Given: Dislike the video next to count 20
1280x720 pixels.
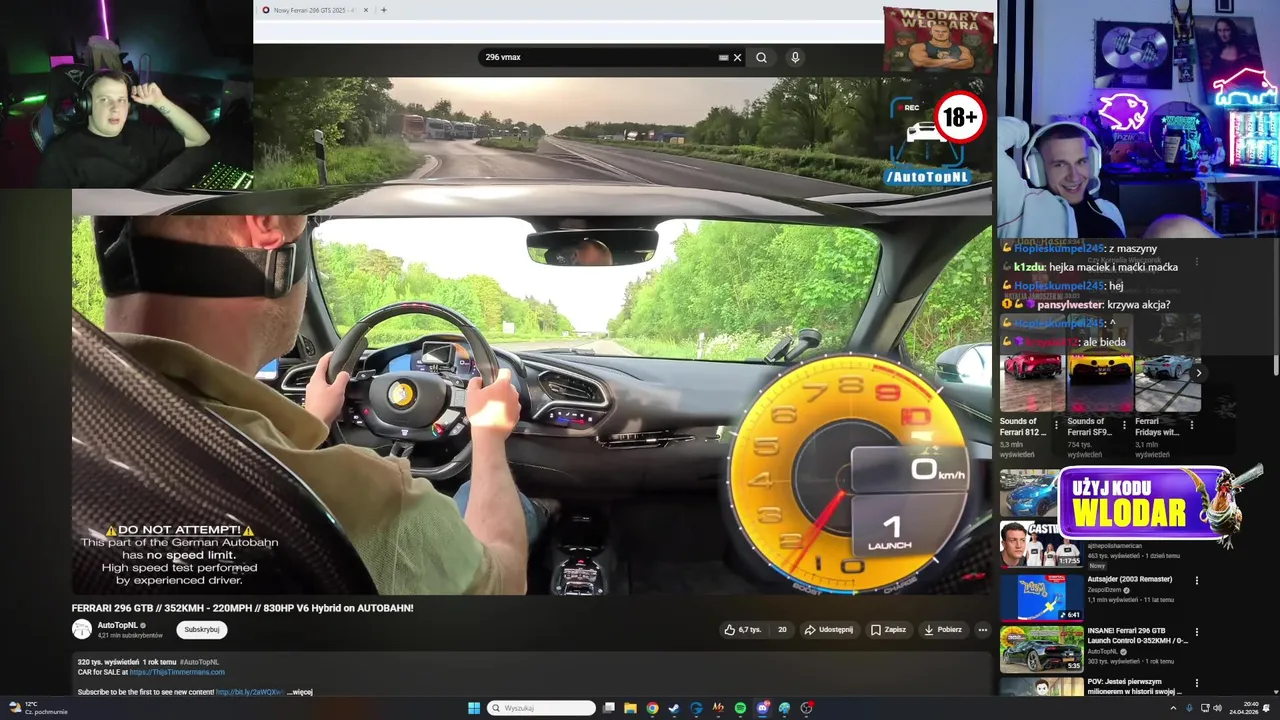Looking at the screenshot, I should coord(782,630).
